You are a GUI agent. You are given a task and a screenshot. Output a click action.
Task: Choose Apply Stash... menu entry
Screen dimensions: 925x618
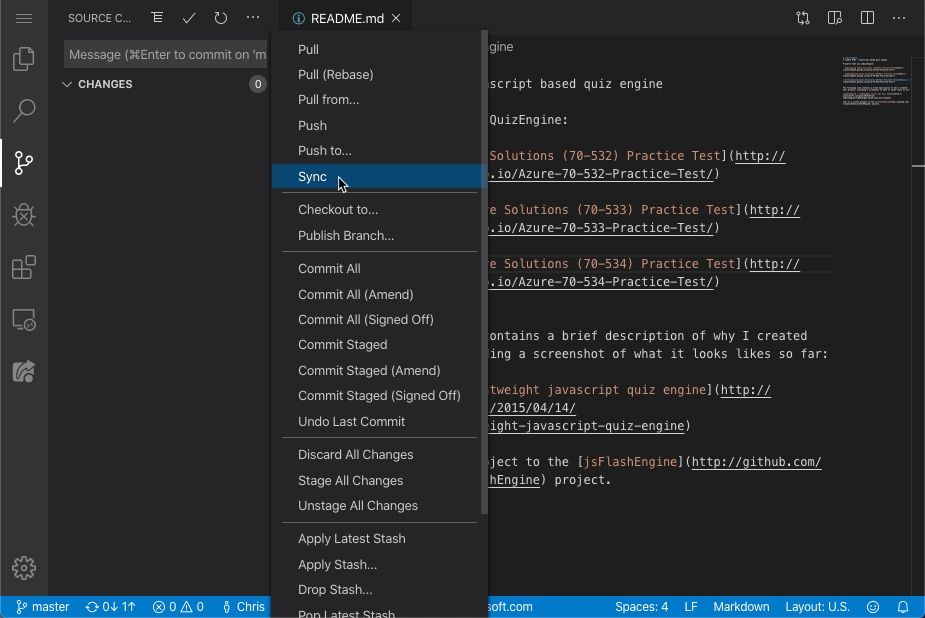tap(379, 564)
